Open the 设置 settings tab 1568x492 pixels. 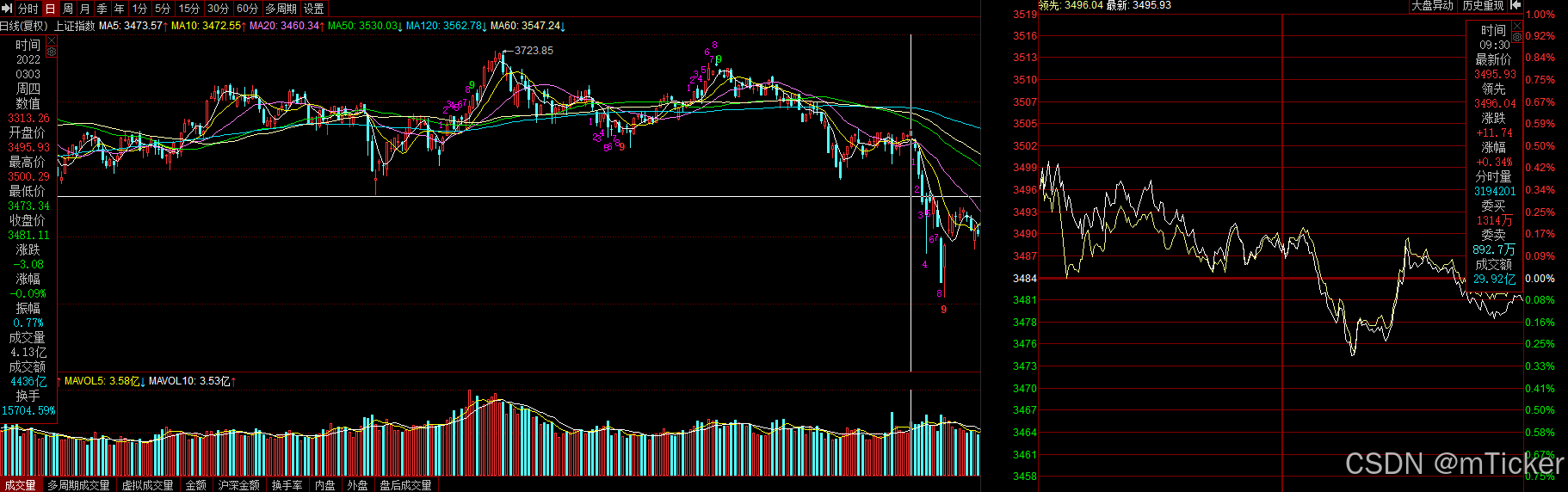coord(314,8)
